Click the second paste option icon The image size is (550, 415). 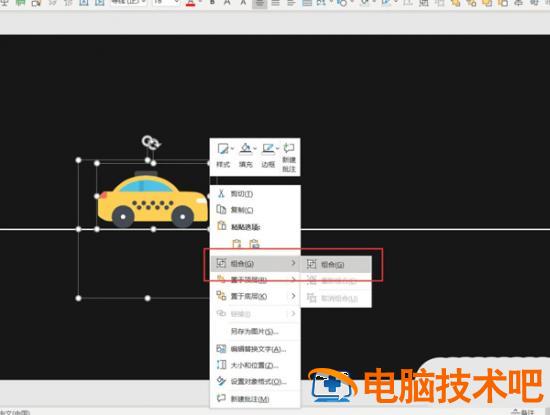pos(254,243)
